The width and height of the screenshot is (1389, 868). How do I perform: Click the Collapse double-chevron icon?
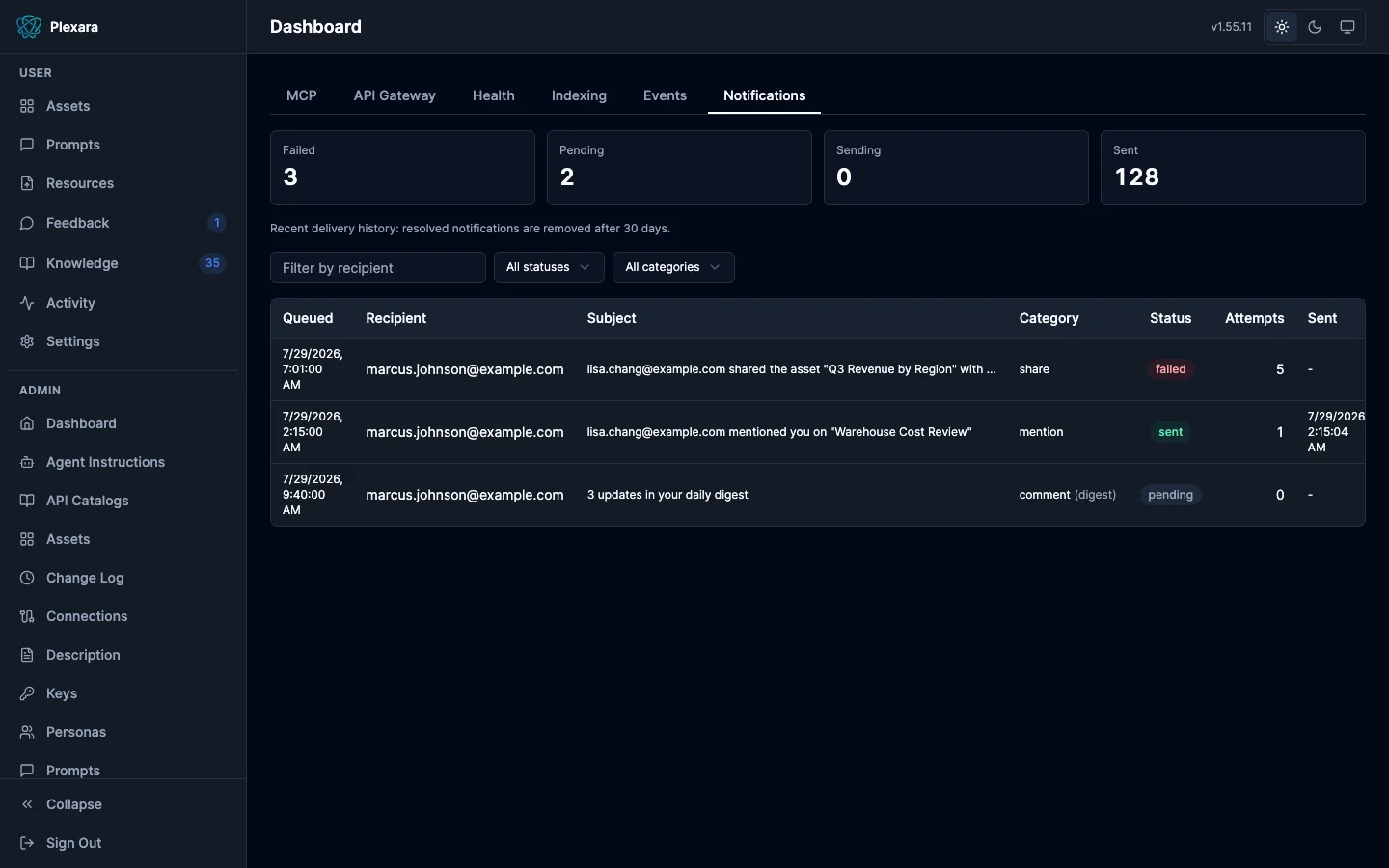(27, 804)
